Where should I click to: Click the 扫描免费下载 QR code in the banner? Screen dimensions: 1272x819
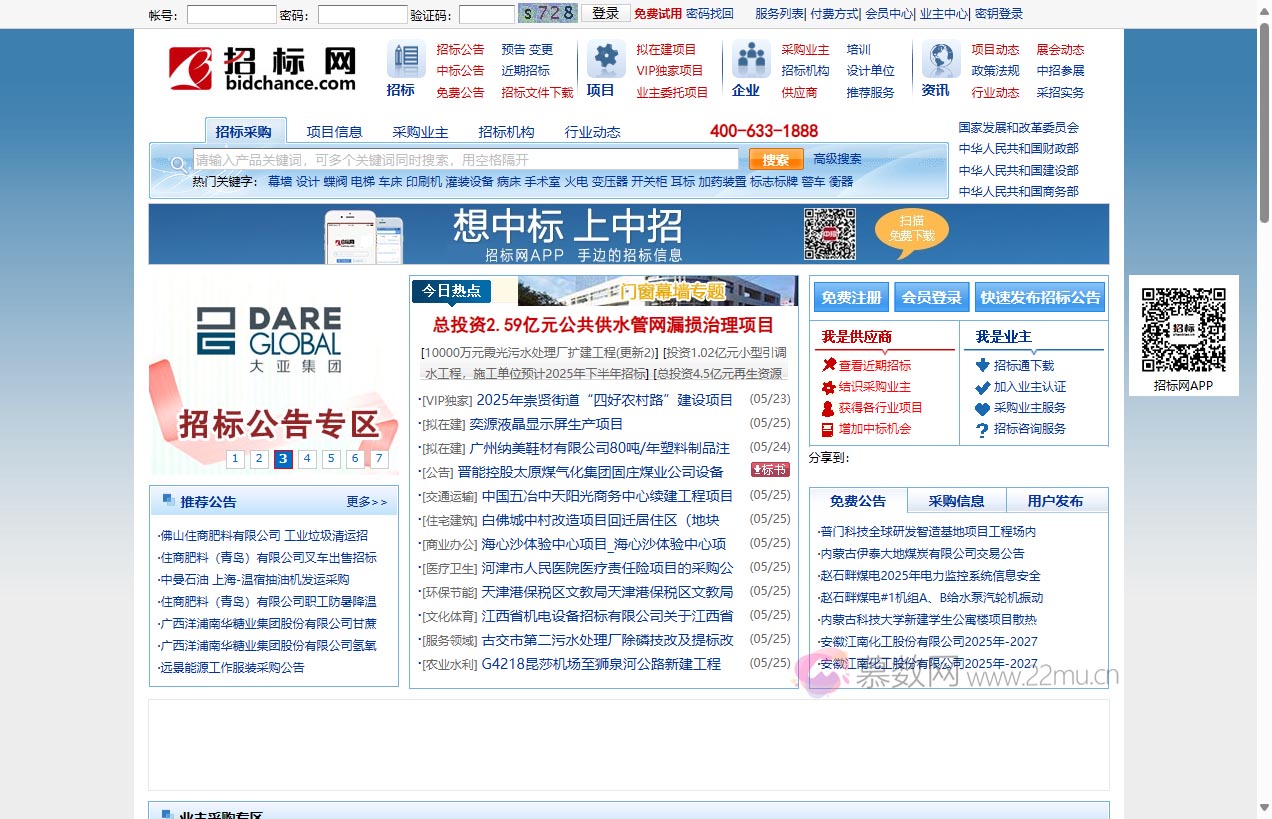[x=831, y=233]
